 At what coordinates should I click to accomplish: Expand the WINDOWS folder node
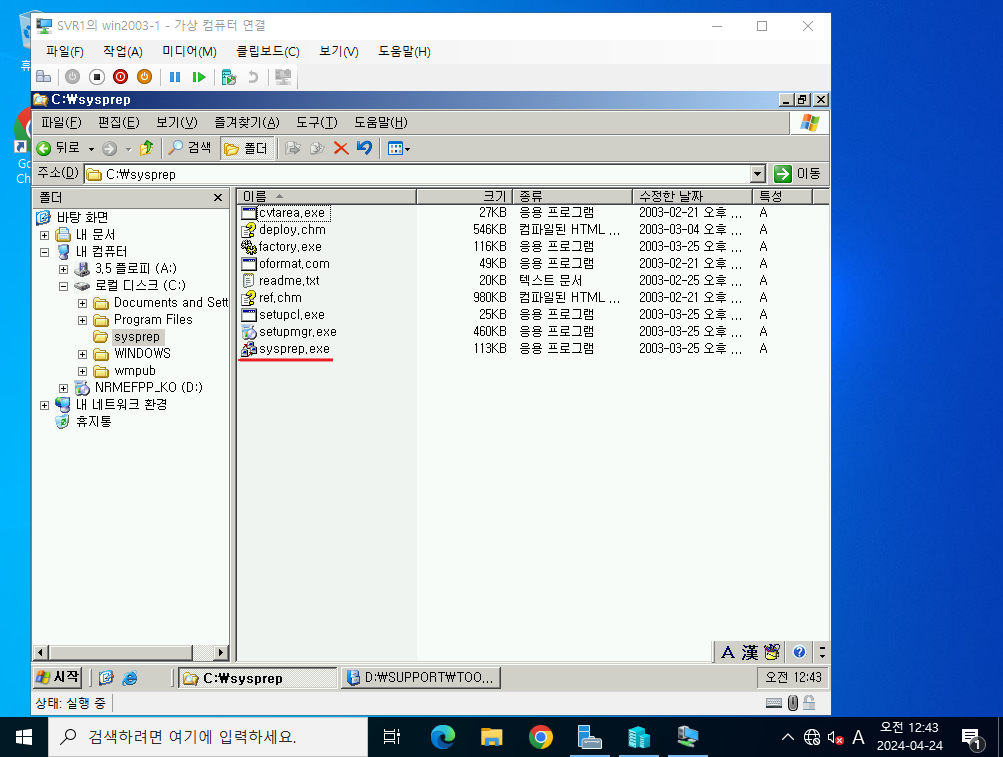pyautogui.click(x=83, y=354)
